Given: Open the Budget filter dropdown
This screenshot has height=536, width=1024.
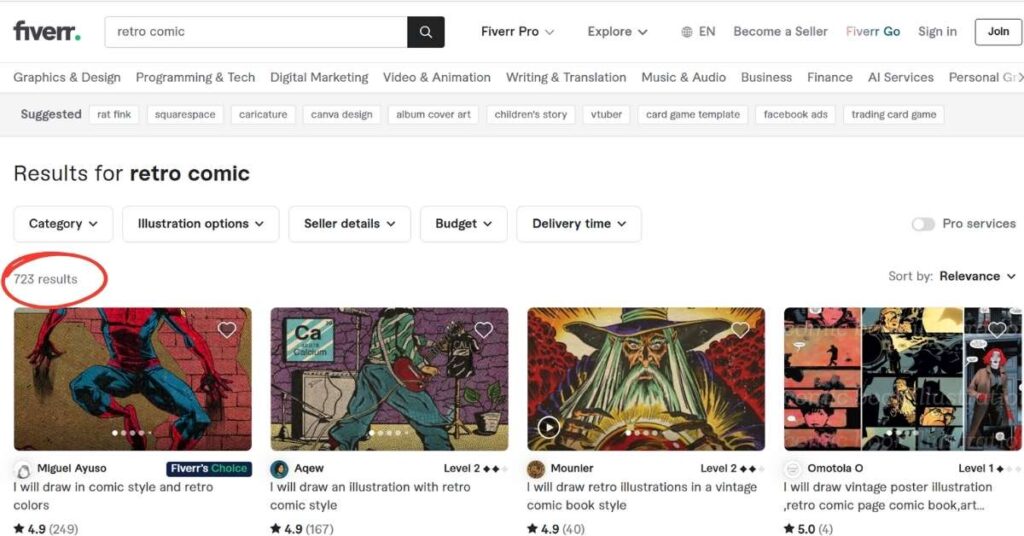Looking at the screenshot, I should [x=464, y=224].
